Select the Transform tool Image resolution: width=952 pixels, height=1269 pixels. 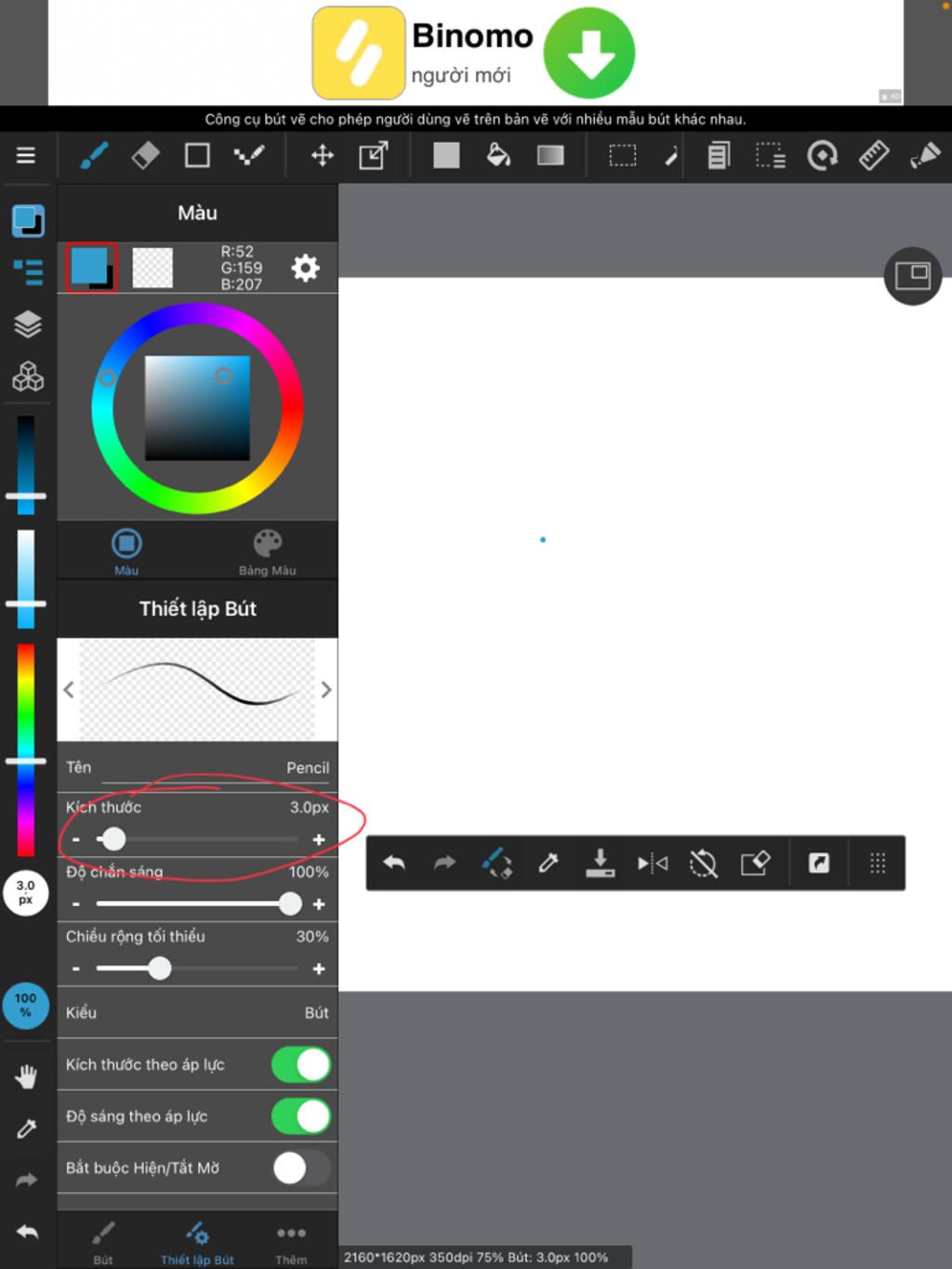[x=374, y=155]
